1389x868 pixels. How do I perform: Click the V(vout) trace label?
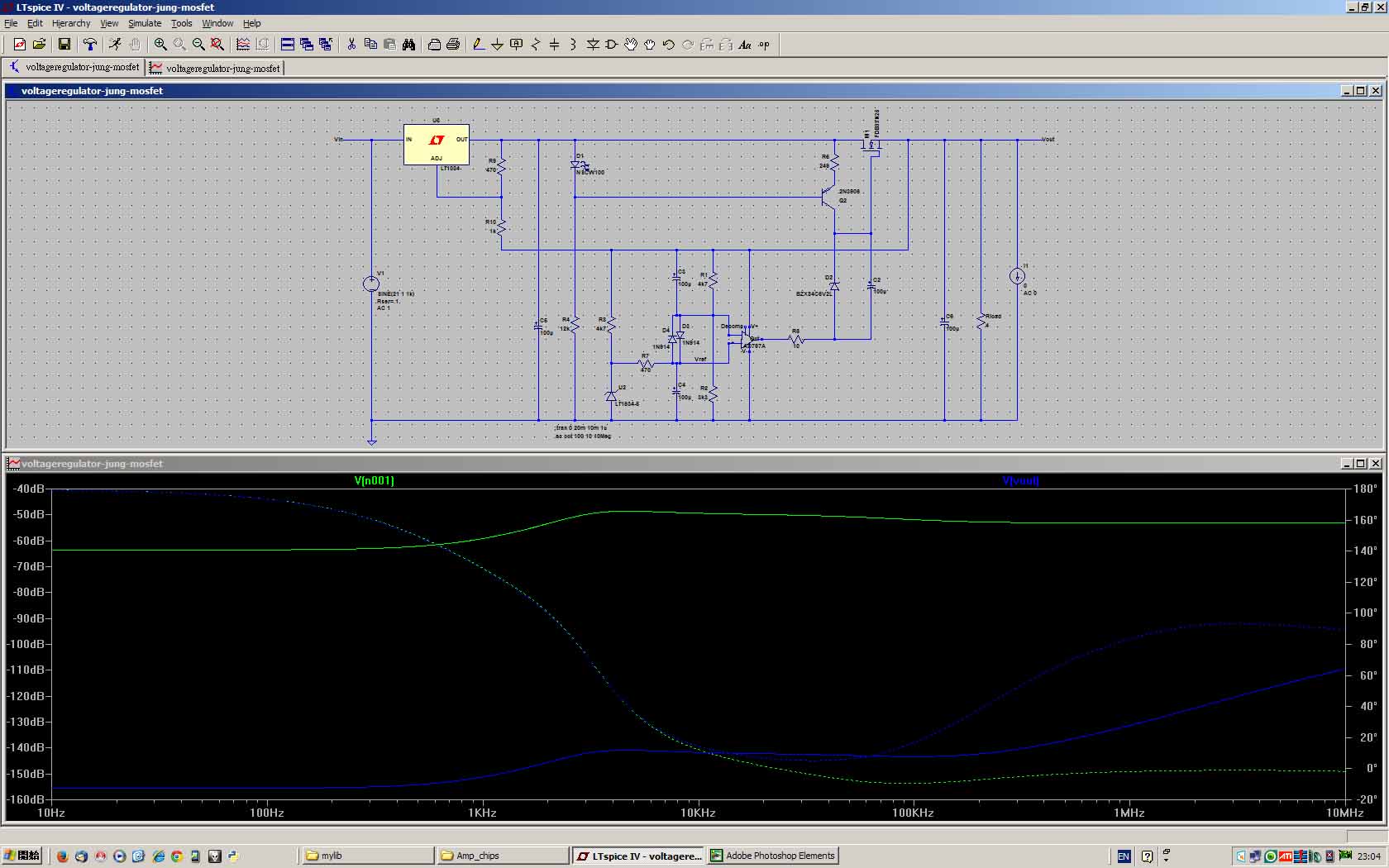click(1020, 480)
